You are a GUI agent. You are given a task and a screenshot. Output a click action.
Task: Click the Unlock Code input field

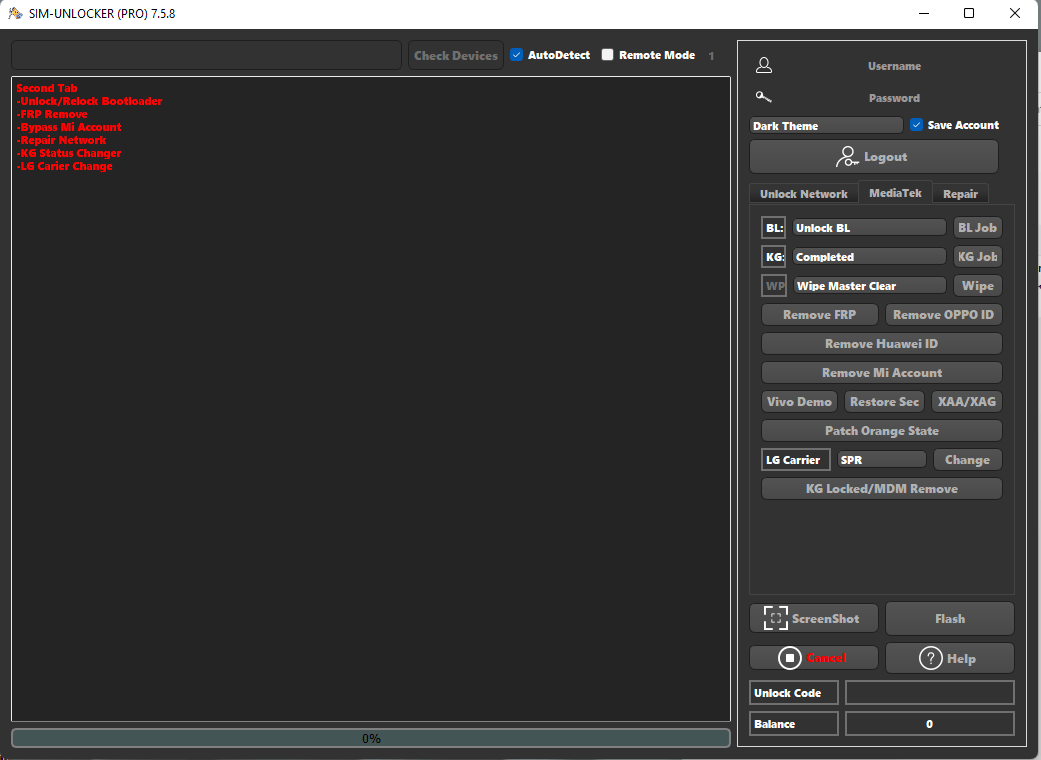click(x=929, y=693)
